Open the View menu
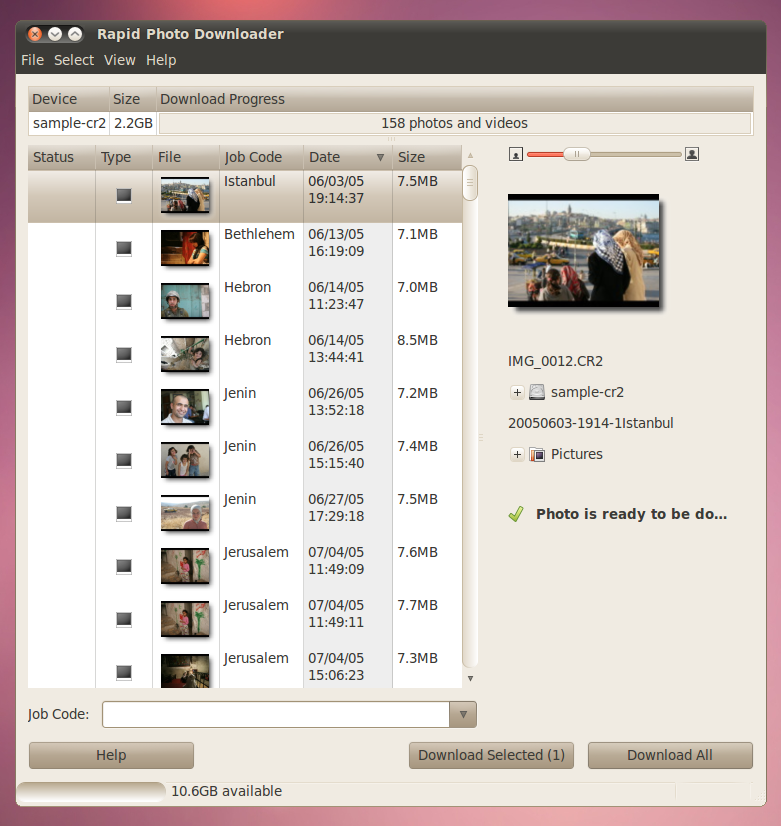The height and width of the screenshot is (826, 781). coord(120,60)
